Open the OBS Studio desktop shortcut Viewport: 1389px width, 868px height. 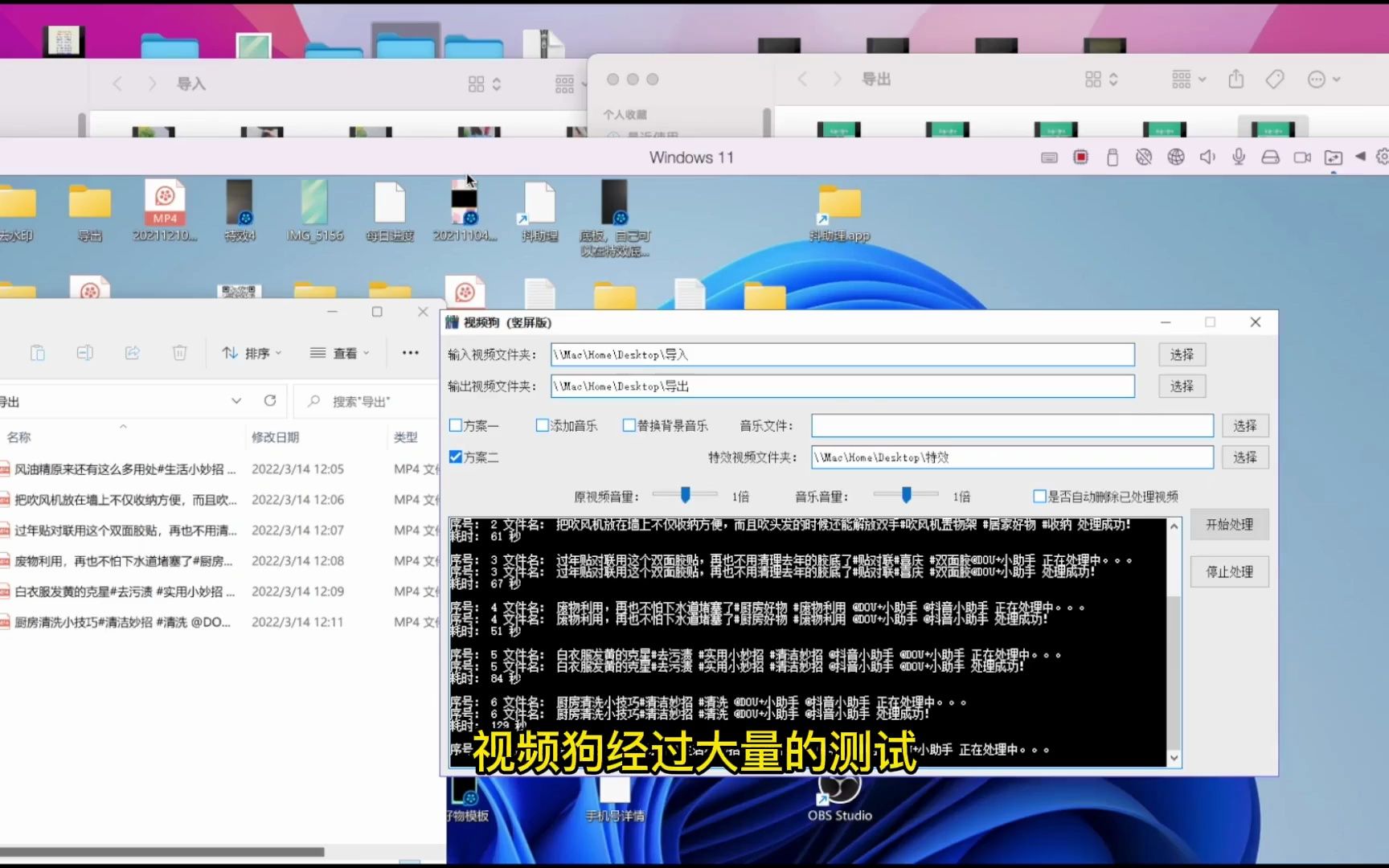[839, 796]
